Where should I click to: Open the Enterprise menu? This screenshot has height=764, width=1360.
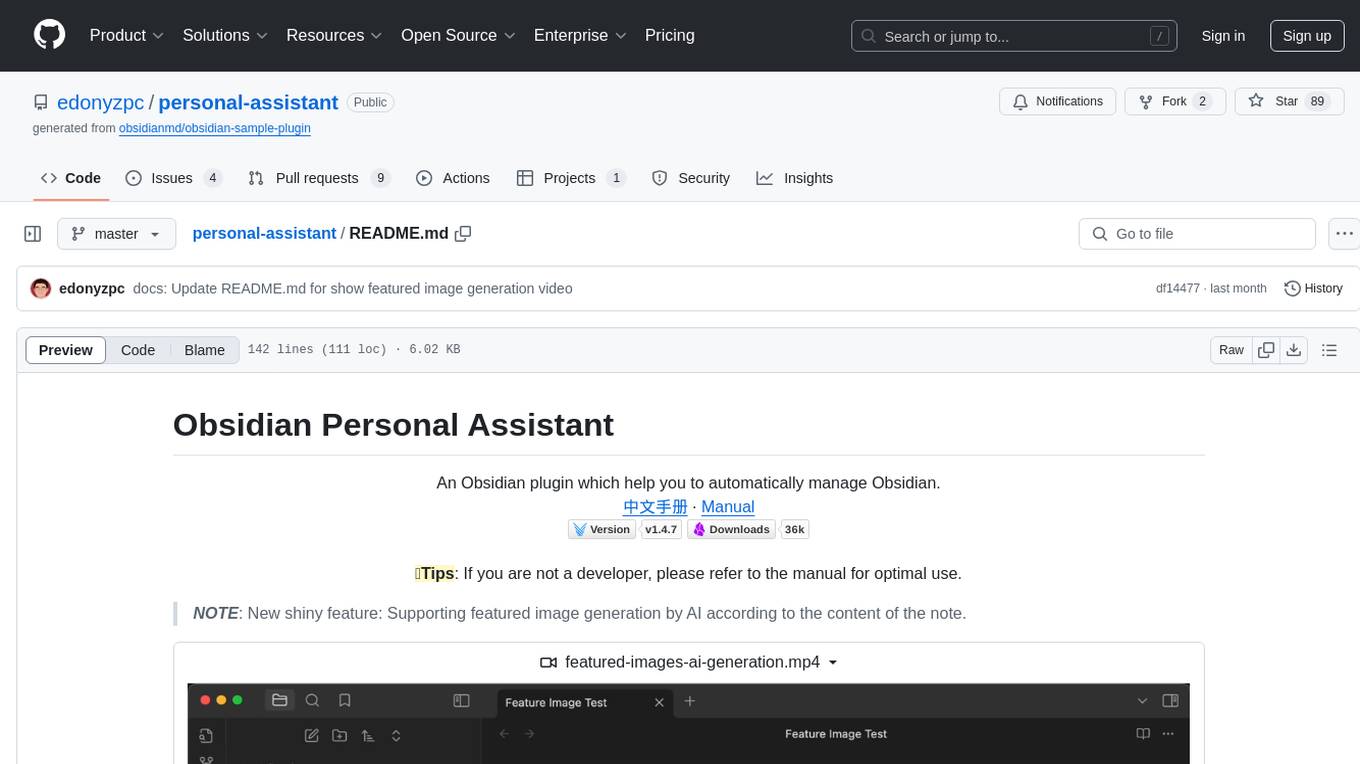click(x=580, y=35)
